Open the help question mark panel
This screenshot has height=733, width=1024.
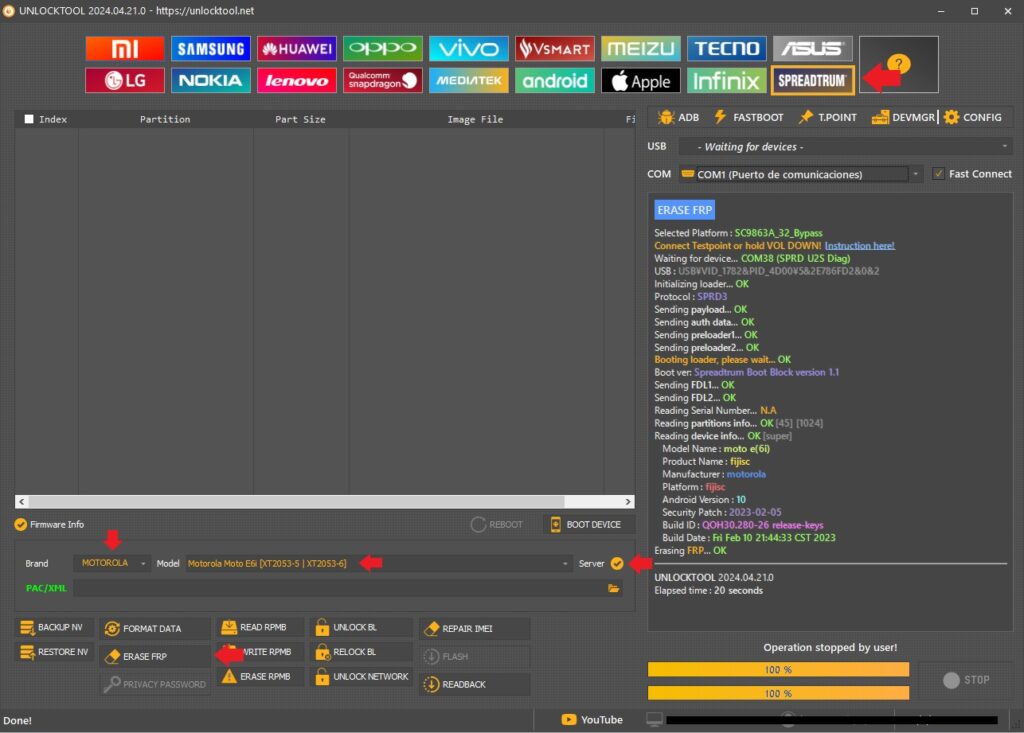pos(898,64)
